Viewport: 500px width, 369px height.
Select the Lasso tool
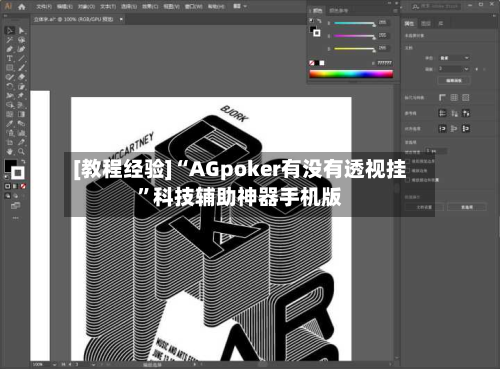21,40
